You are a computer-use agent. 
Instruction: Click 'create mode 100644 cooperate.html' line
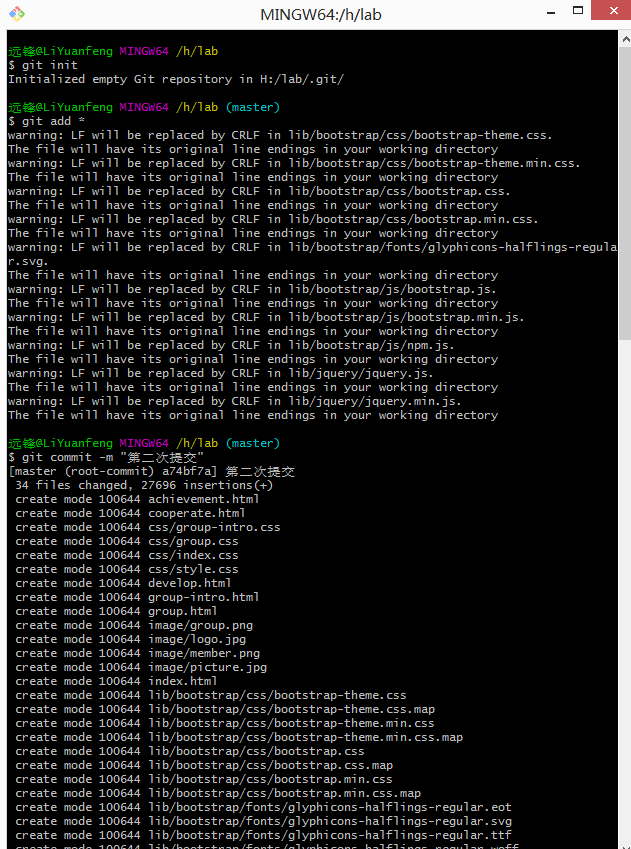(130, 513)
